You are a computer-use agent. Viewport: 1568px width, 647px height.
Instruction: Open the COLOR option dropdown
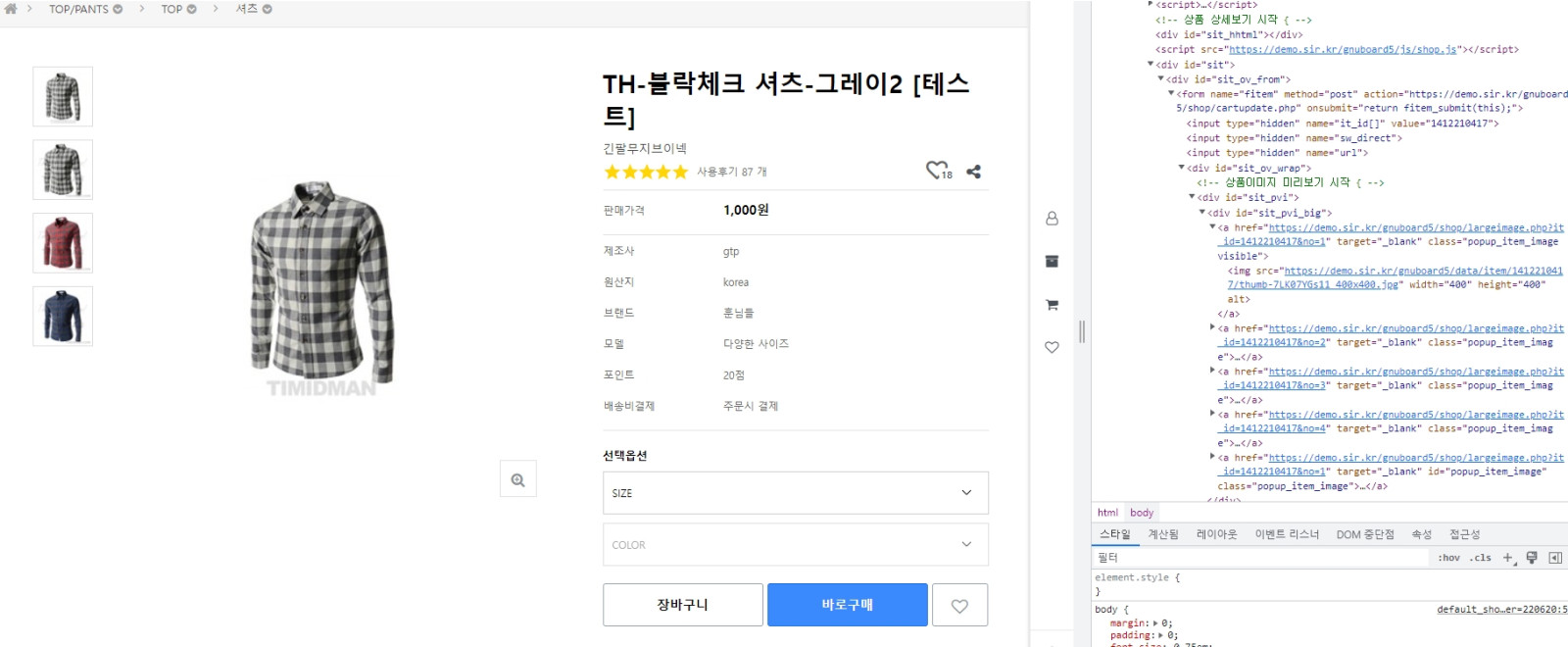796,545
